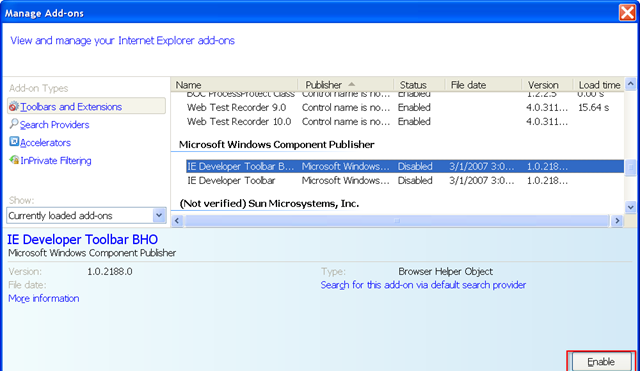Switch to the Accelerators category
Screen dimensions: 640x371
click(45, 142)
